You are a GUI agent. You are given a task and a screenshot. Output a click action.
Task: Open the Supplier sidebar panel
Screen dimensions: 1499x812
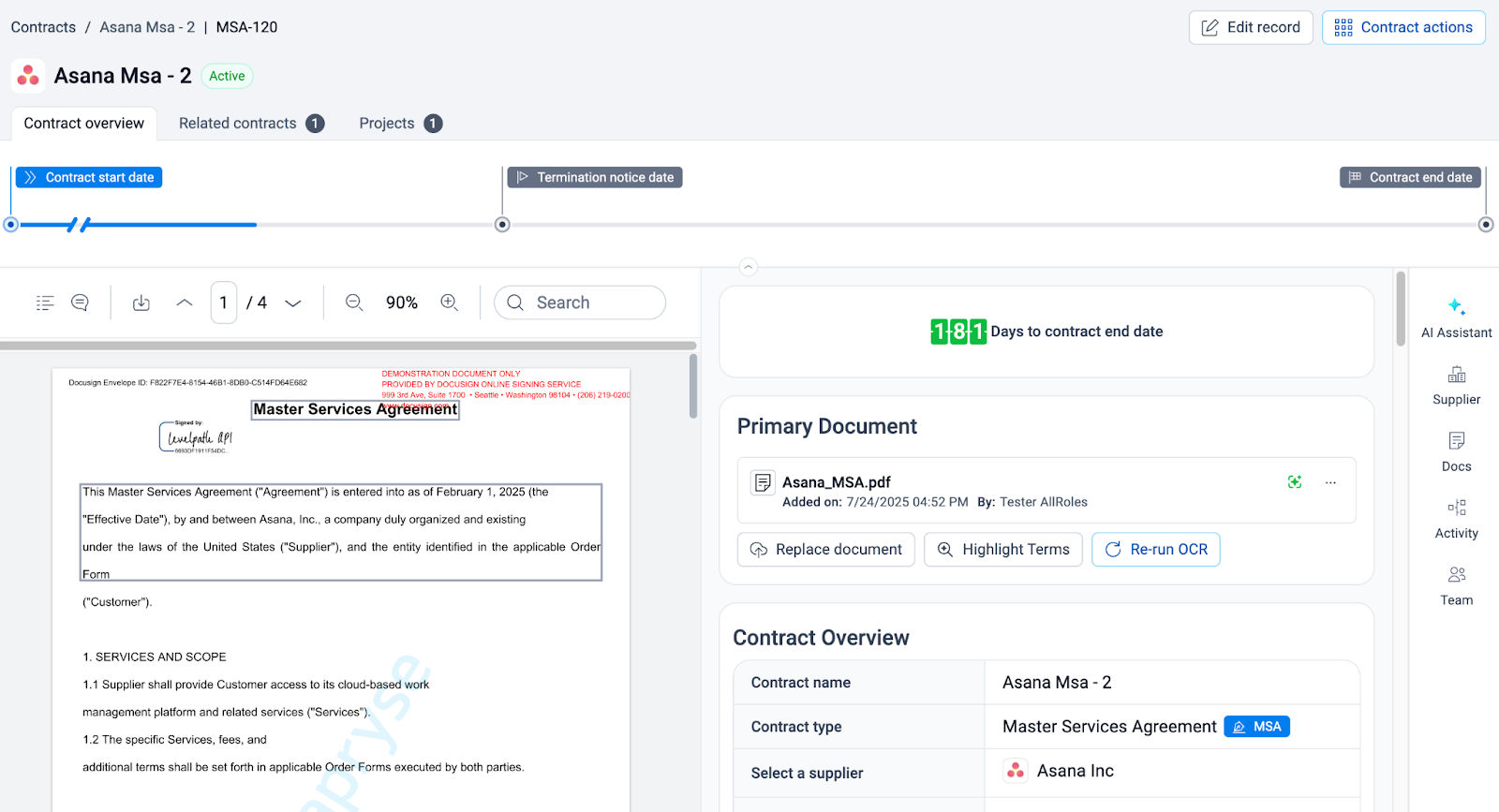[1456, 385]
